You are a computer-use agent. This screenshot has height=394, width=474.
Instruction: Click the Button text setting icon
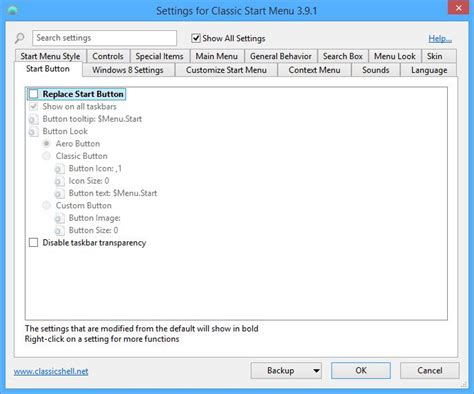60,193
